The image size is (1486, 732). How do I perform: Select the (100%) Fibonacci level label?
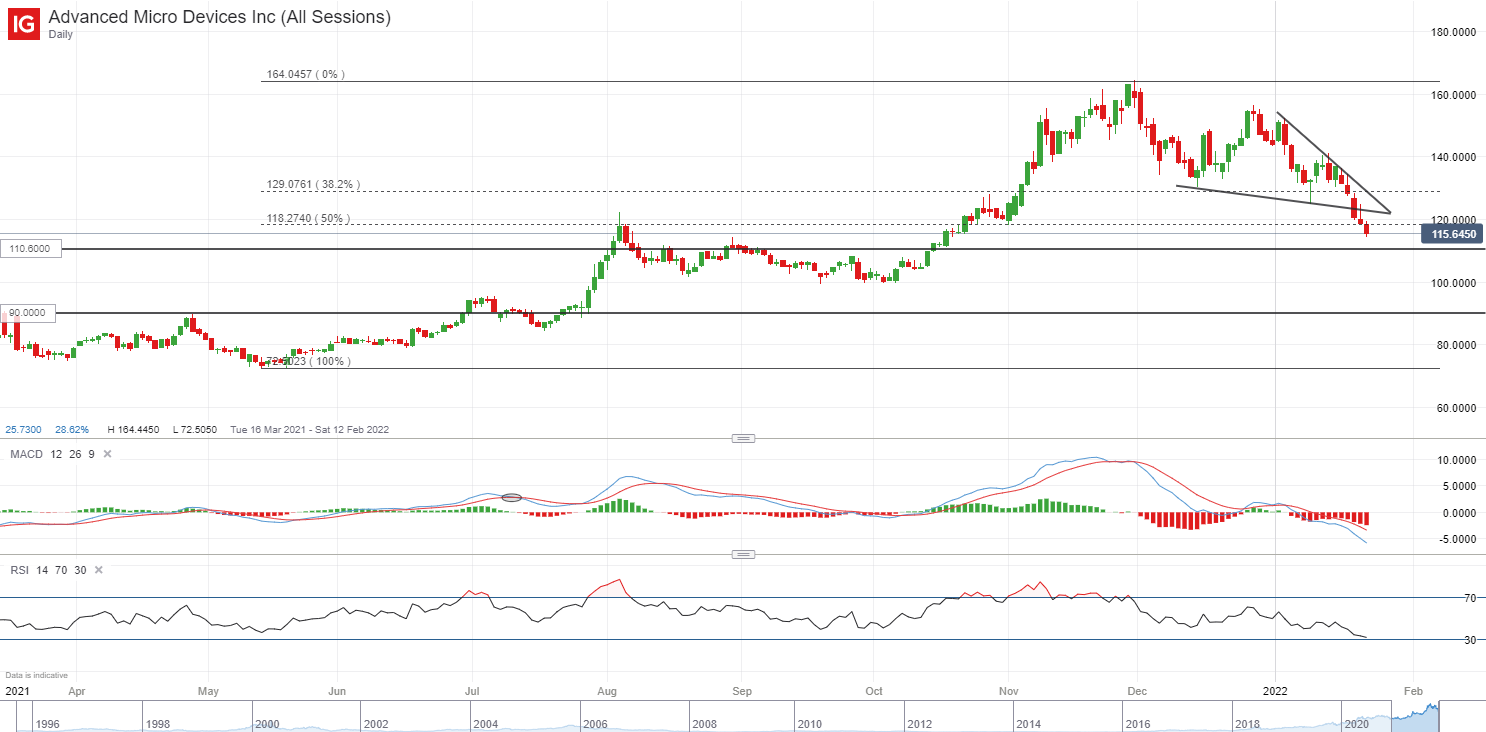point(308,361)
